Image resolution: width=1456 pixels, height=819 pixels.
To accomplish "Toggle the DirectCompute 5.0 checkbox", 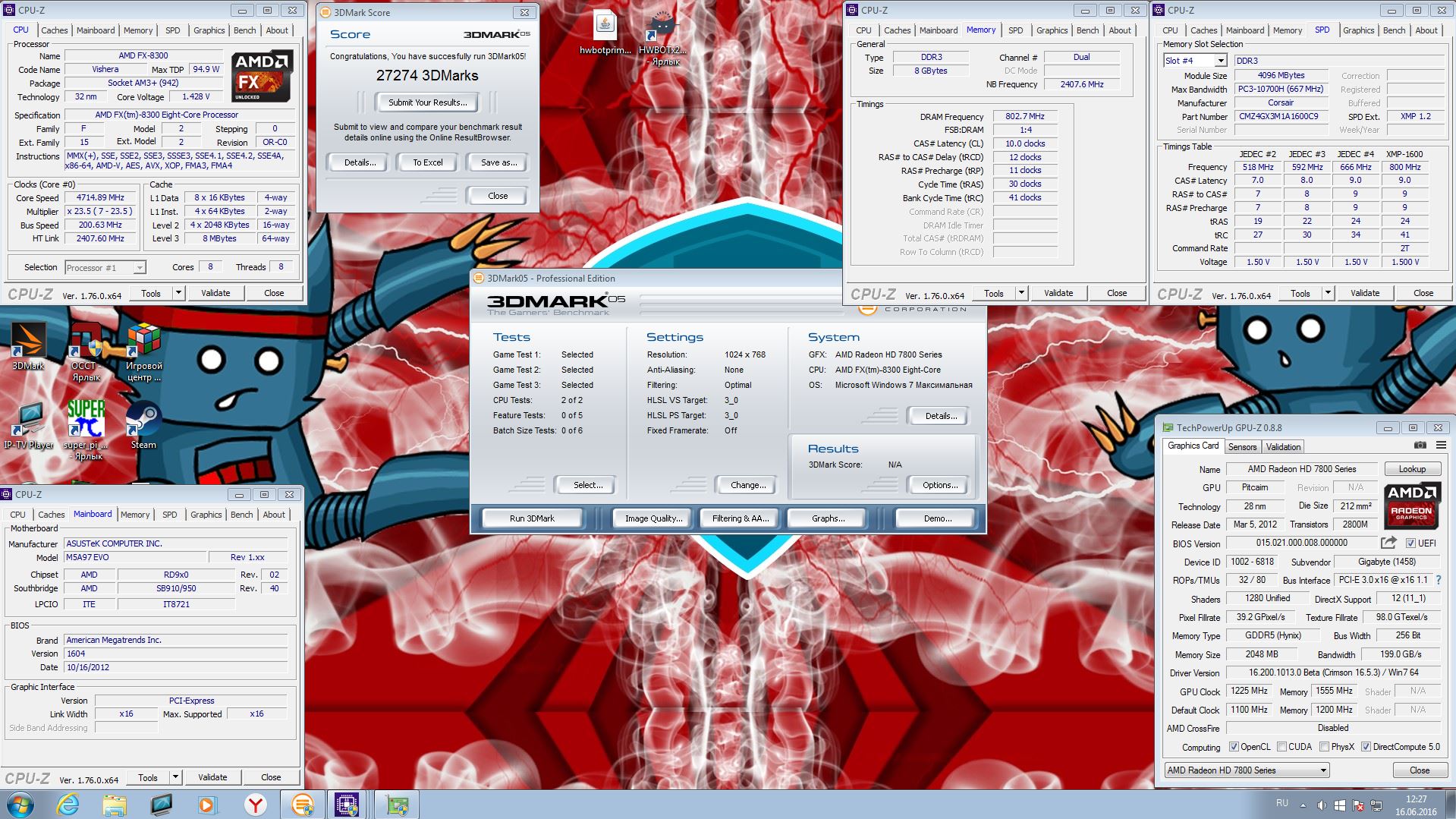I will [x=1366, y=747].
